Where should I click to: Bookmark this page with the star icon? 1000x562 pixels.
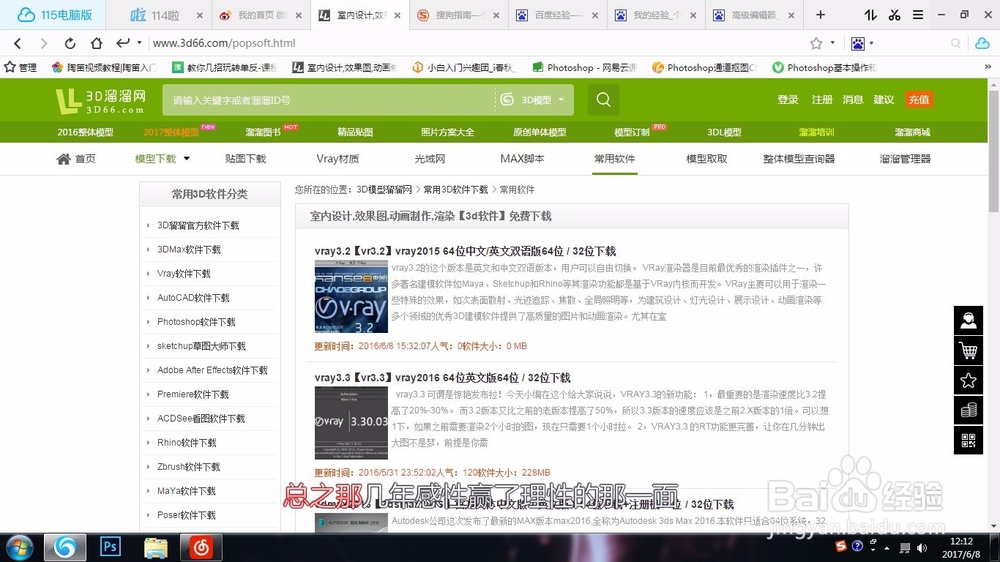(x=816, y=43)
